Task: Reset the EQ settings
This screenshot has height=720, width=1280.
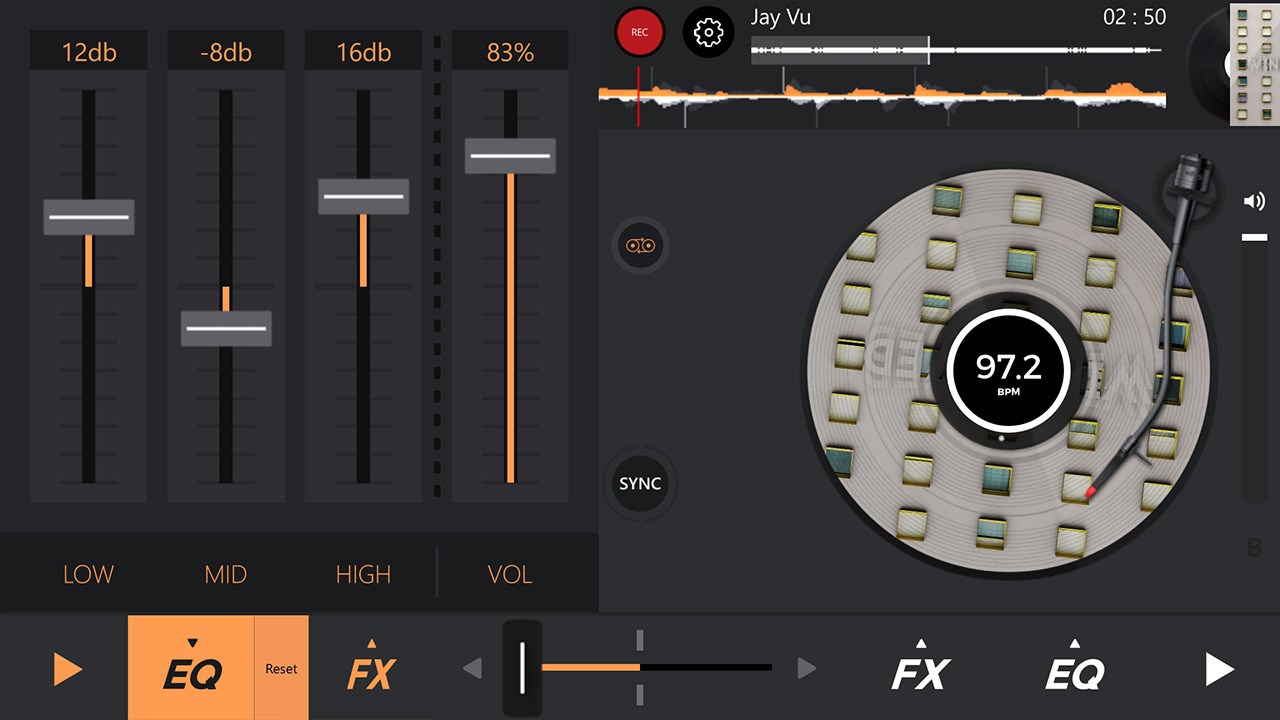Action: tap(281, 668)
